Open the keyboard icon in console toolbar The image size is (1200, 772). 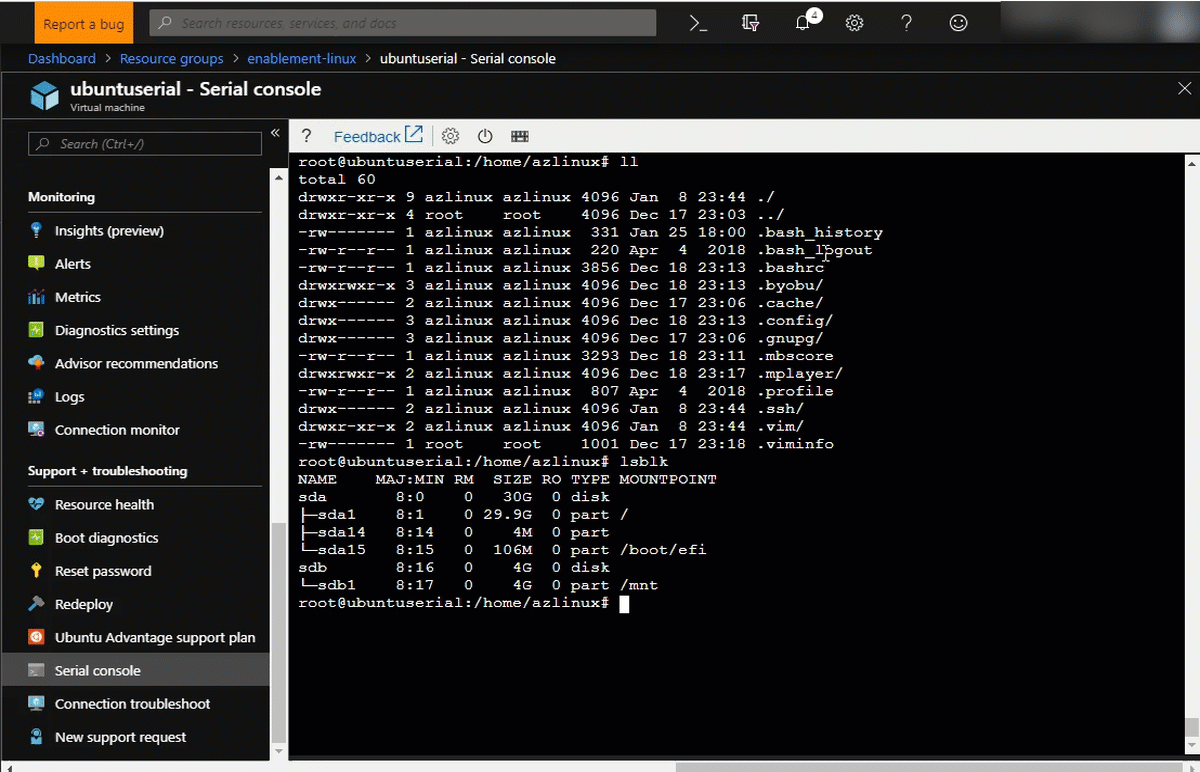point(519,136)
